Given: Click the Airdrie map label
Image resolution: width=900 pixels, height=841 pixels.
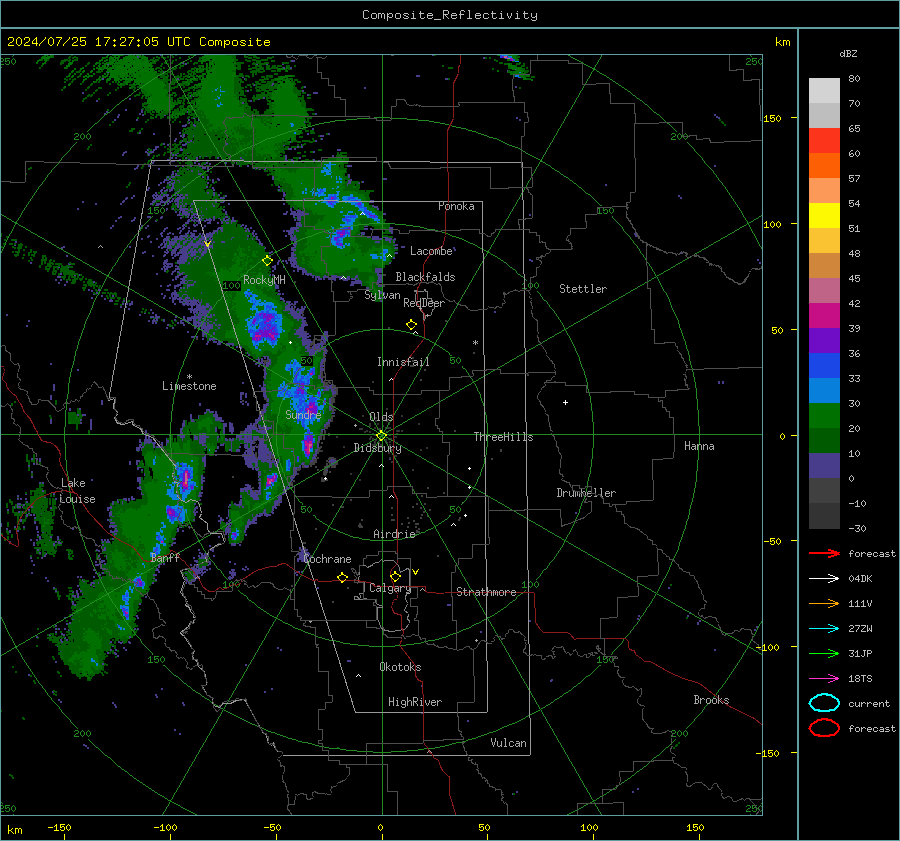Looking at the screenshot, I should click(x=394, y=534).
